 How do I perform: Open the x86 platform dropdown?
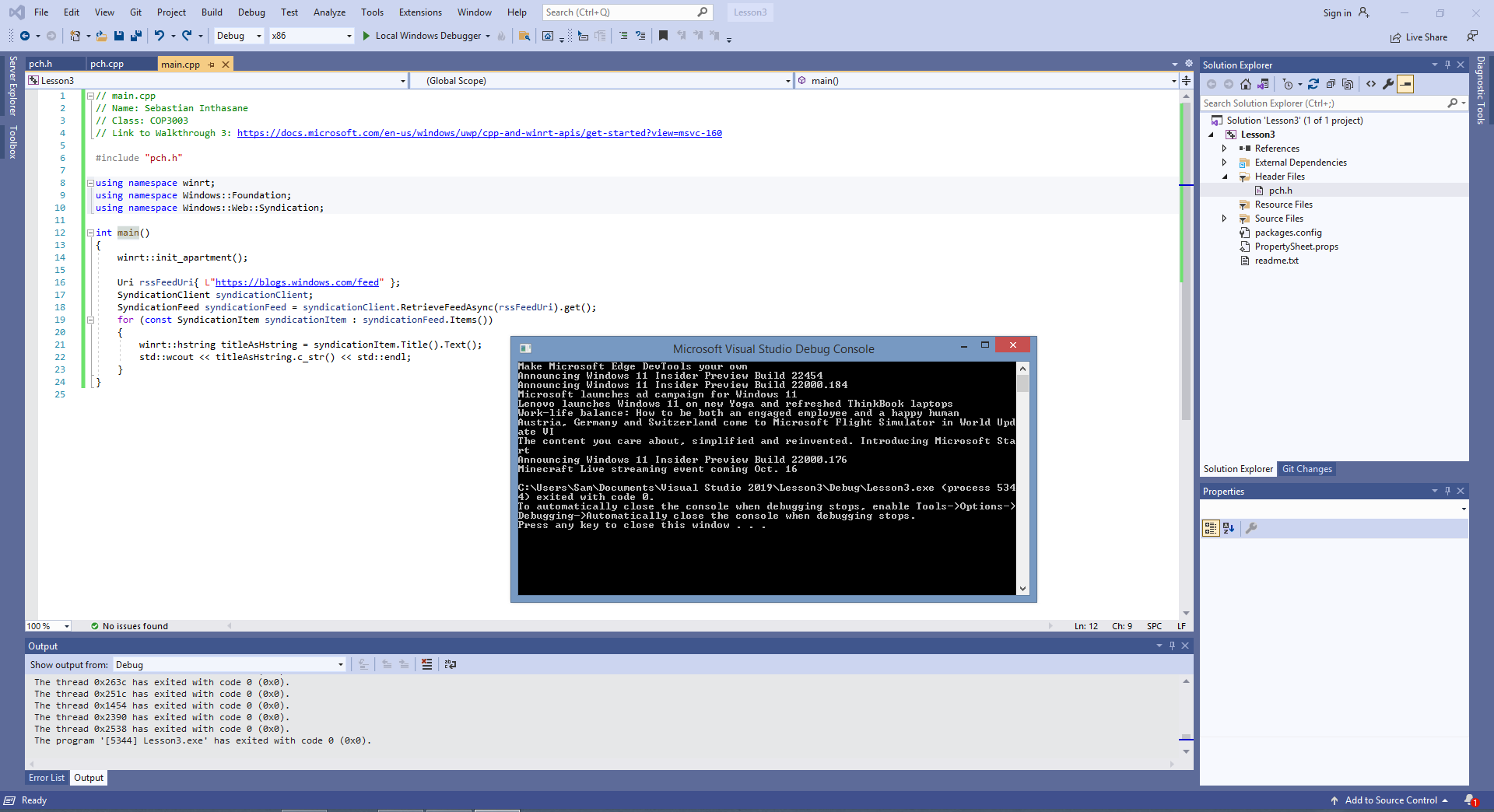(x=348, y=36)
